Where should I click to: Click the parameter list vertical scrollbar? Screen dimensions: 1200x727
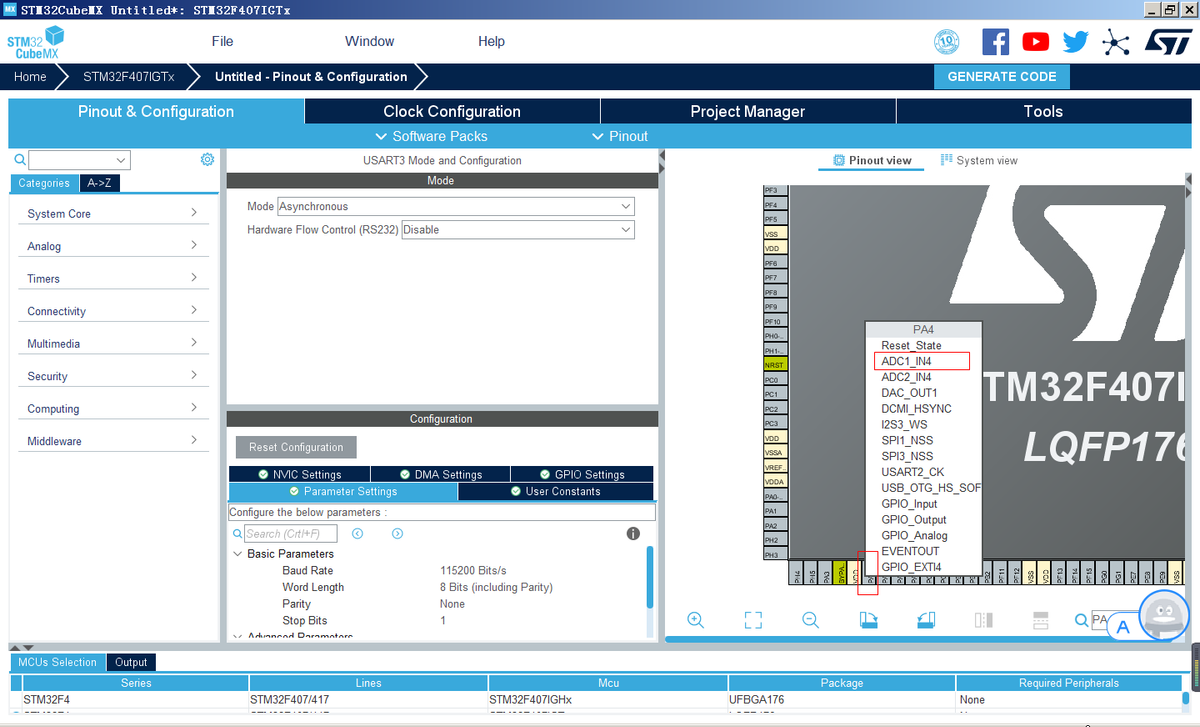(x=650, y=578)
